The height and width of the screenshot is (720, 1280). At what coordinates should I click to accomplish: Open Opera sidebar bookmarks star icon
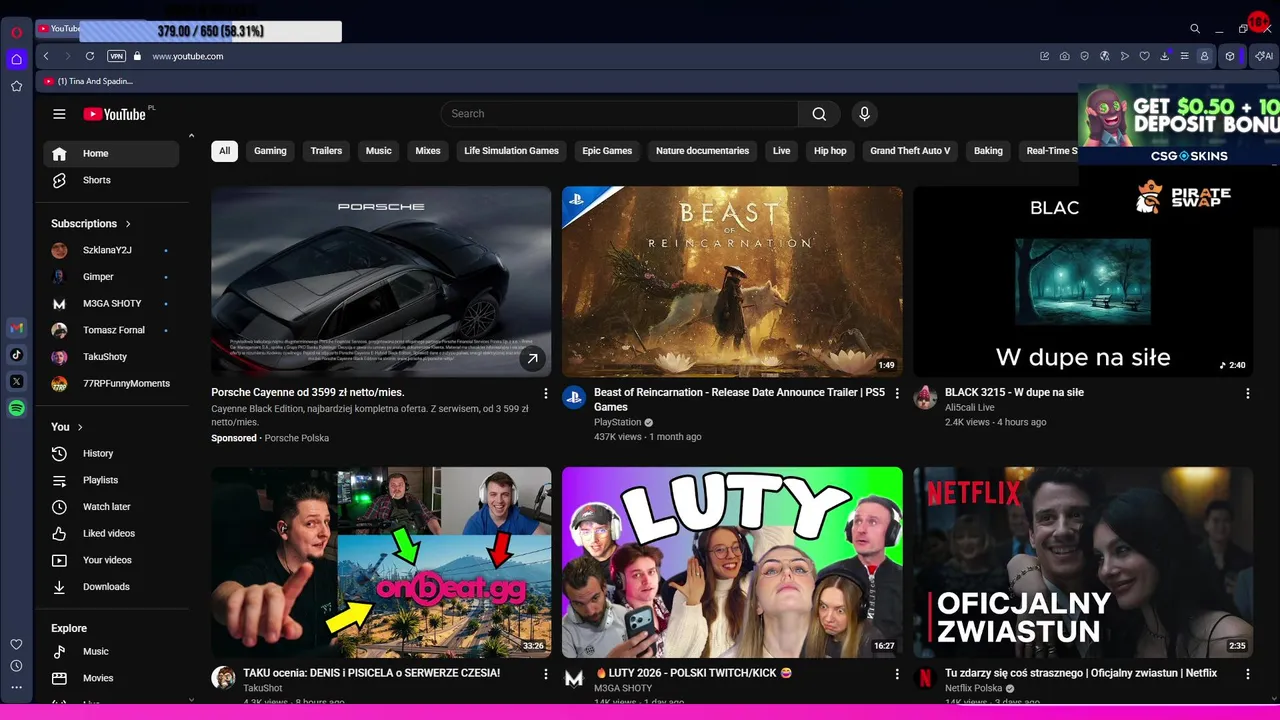click(x=16, y=86)
